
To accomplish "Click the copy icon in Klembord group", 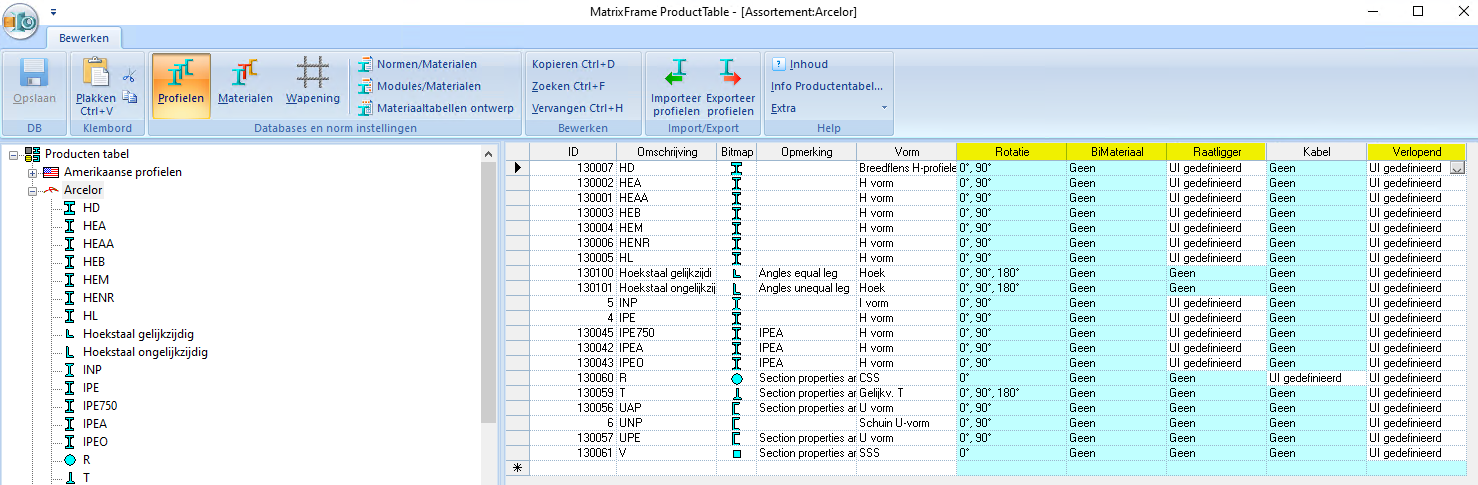I will pos(129,97).
